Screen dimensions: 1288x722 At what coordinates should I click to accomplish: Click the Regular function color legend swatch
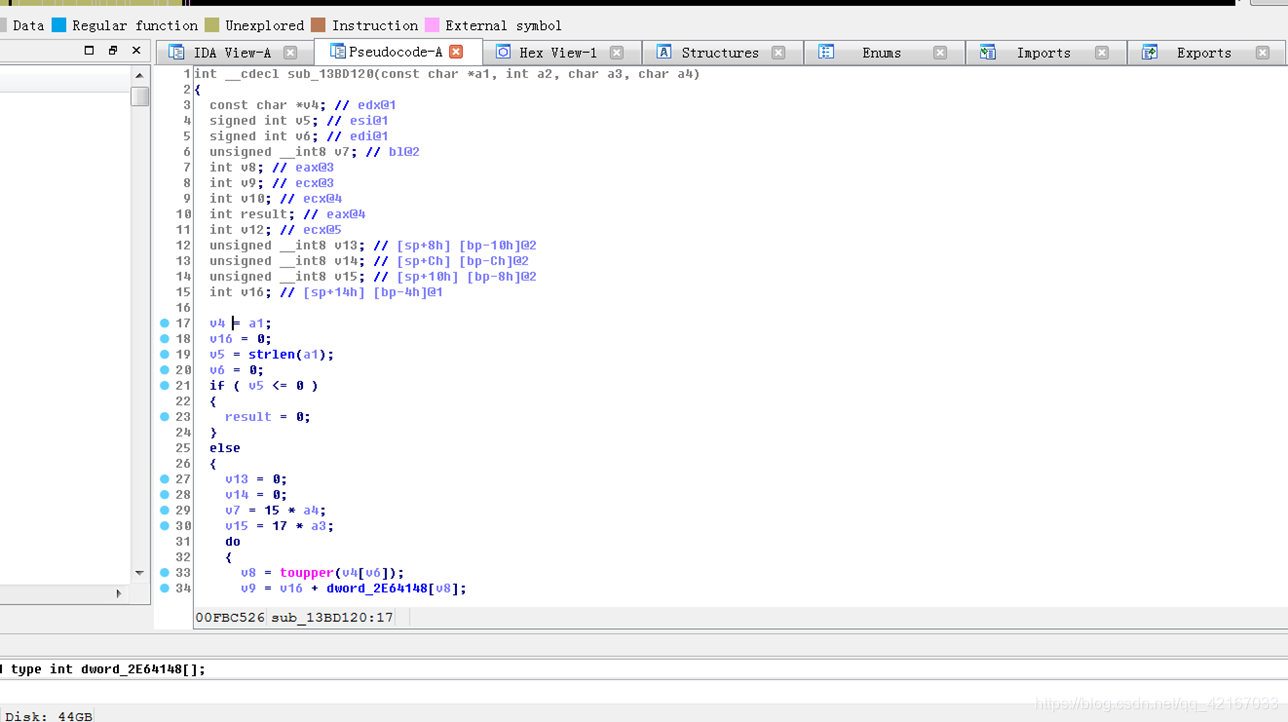point(59,25)
